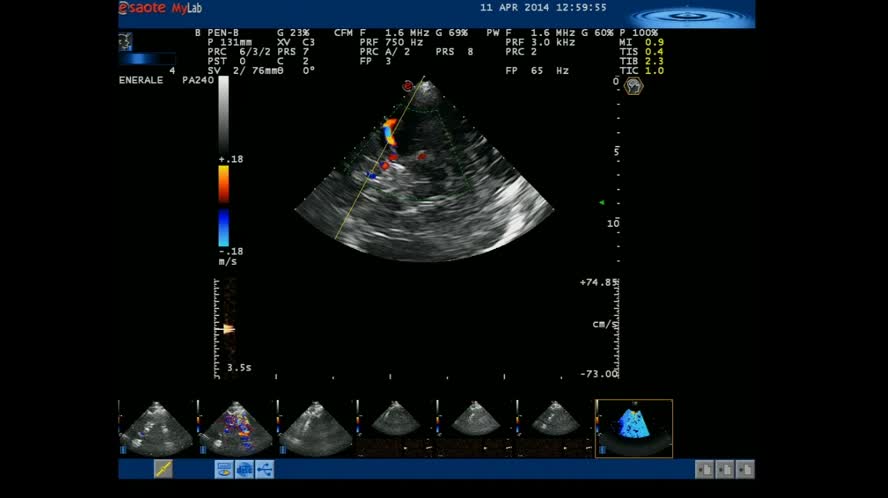Click the red-orange positive velocity color bar

click(x=224, y=184)
